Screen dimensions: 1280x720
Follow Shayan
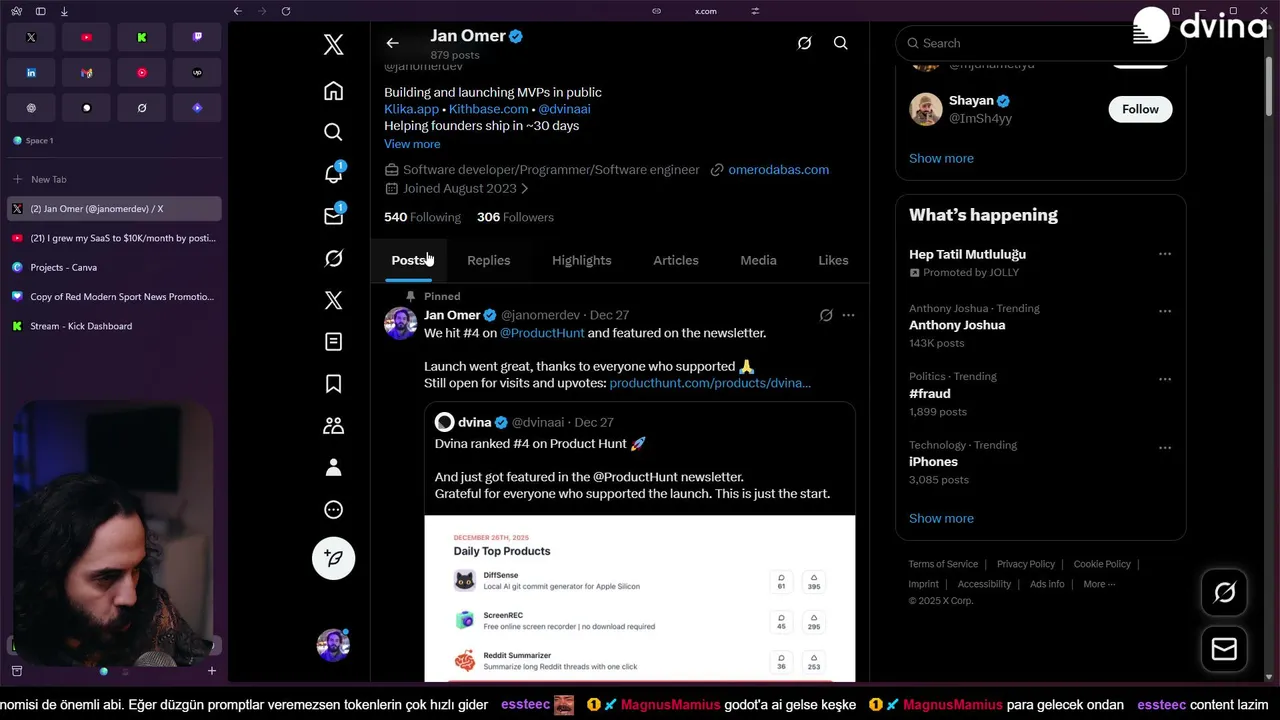point(1140,109)
